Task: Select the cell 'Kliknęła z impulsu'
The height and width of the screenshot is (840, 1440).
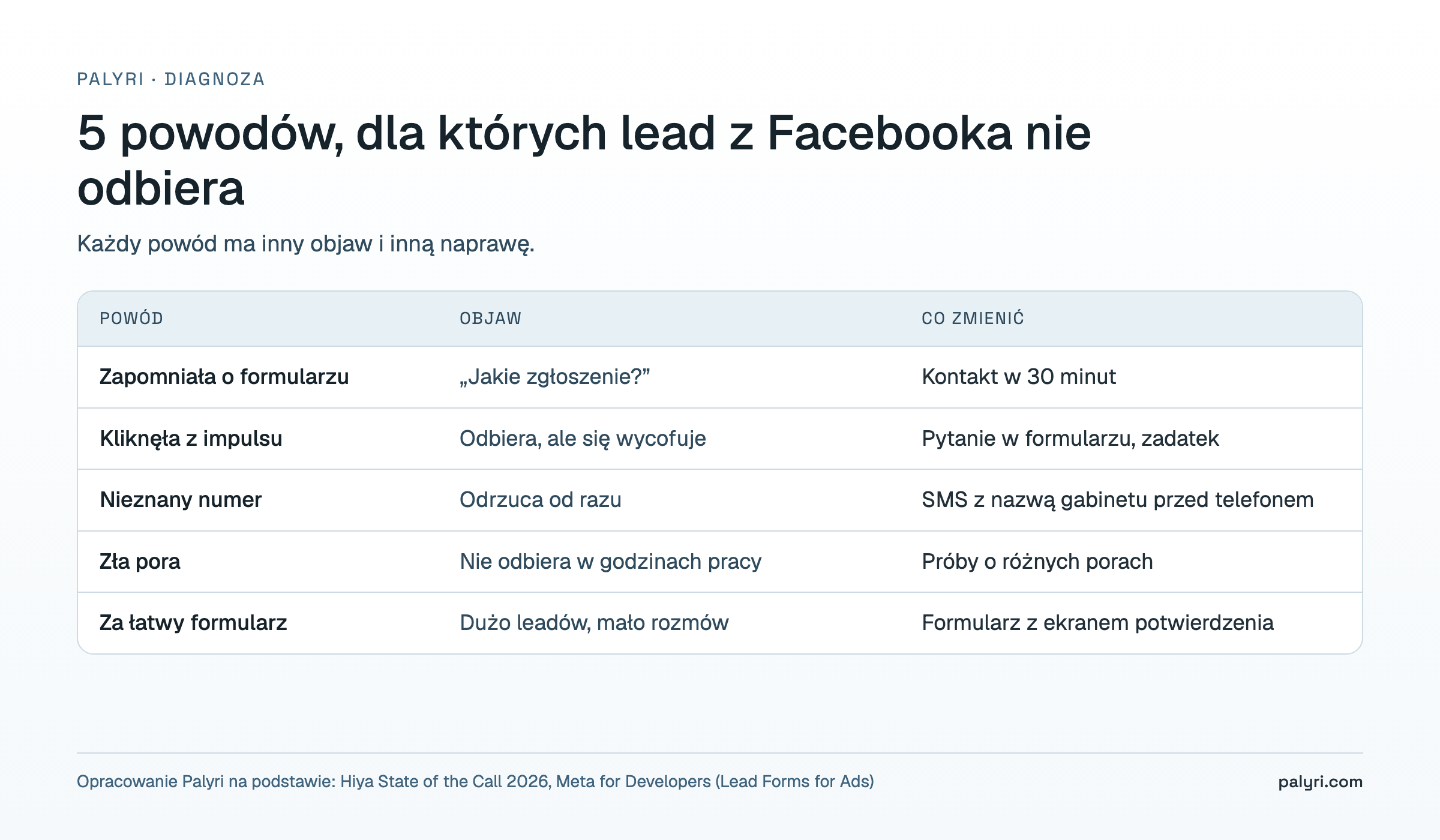Action: [191, 439]
